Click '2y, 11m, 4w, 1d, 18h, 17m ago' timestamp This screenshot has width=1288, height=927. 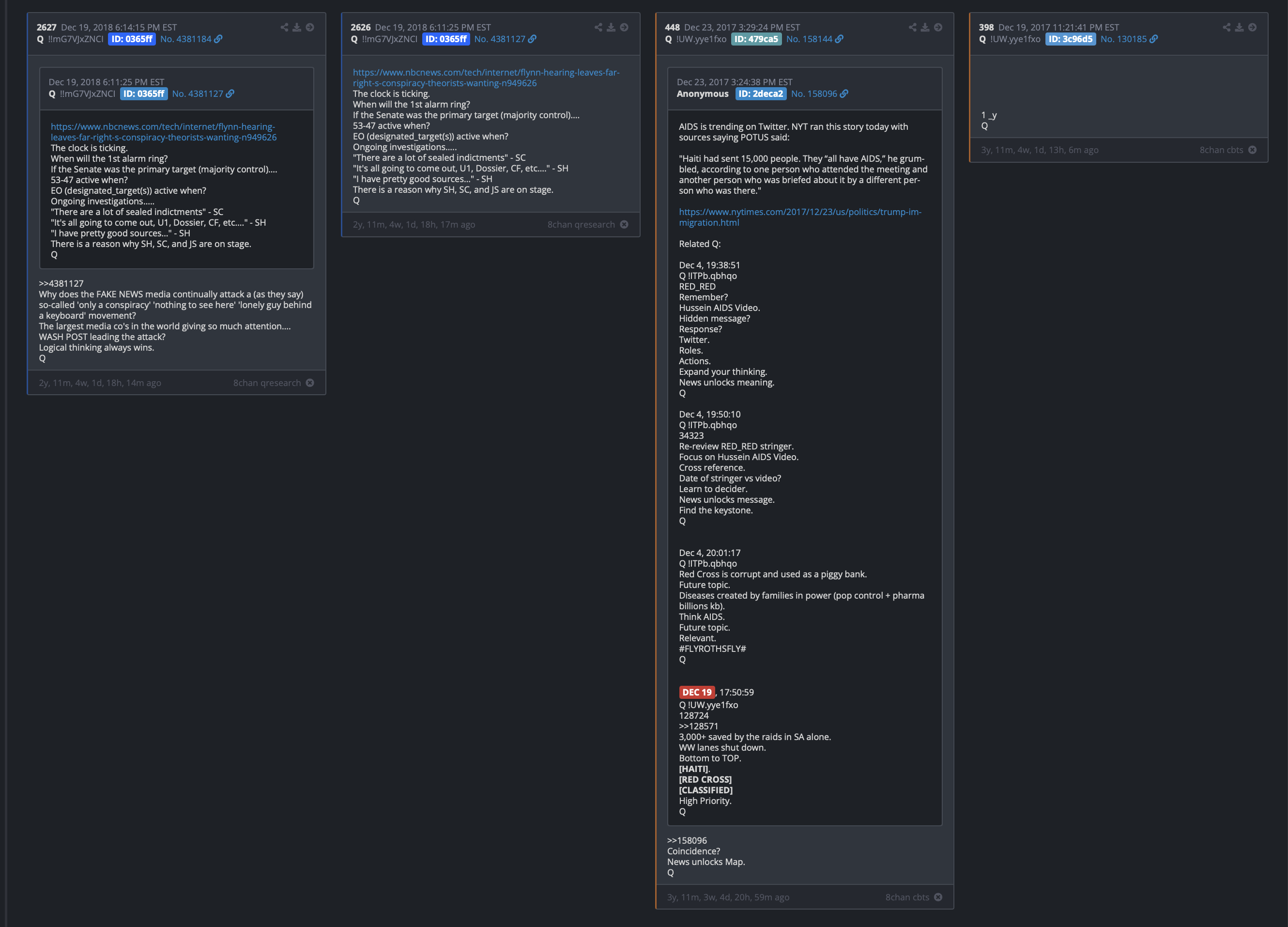tap(414, 224)
